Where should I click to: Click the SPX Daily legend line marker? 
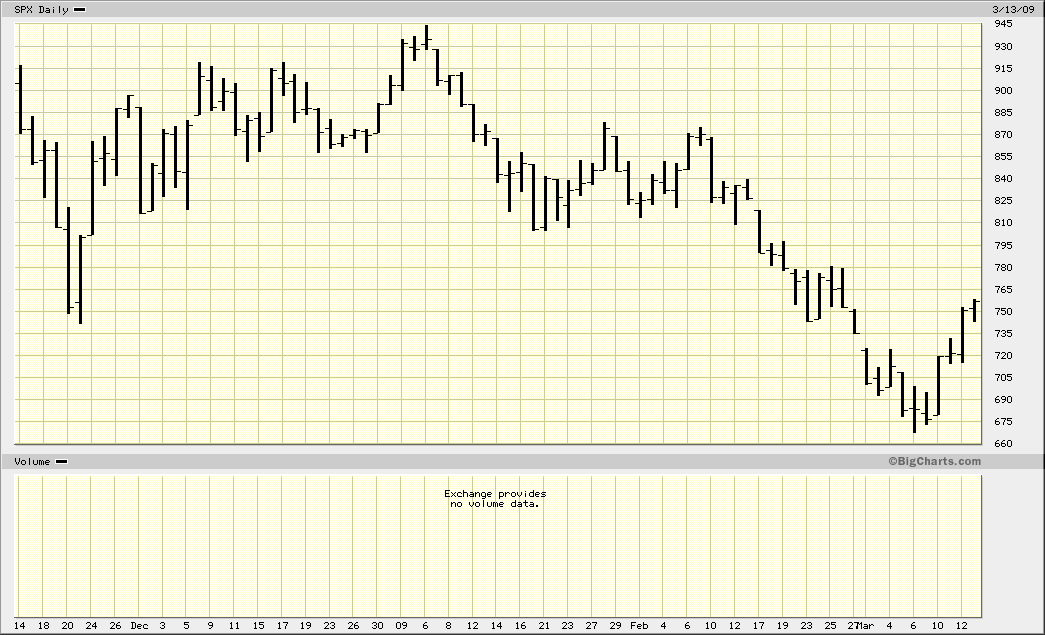click(x=80, y=9)
